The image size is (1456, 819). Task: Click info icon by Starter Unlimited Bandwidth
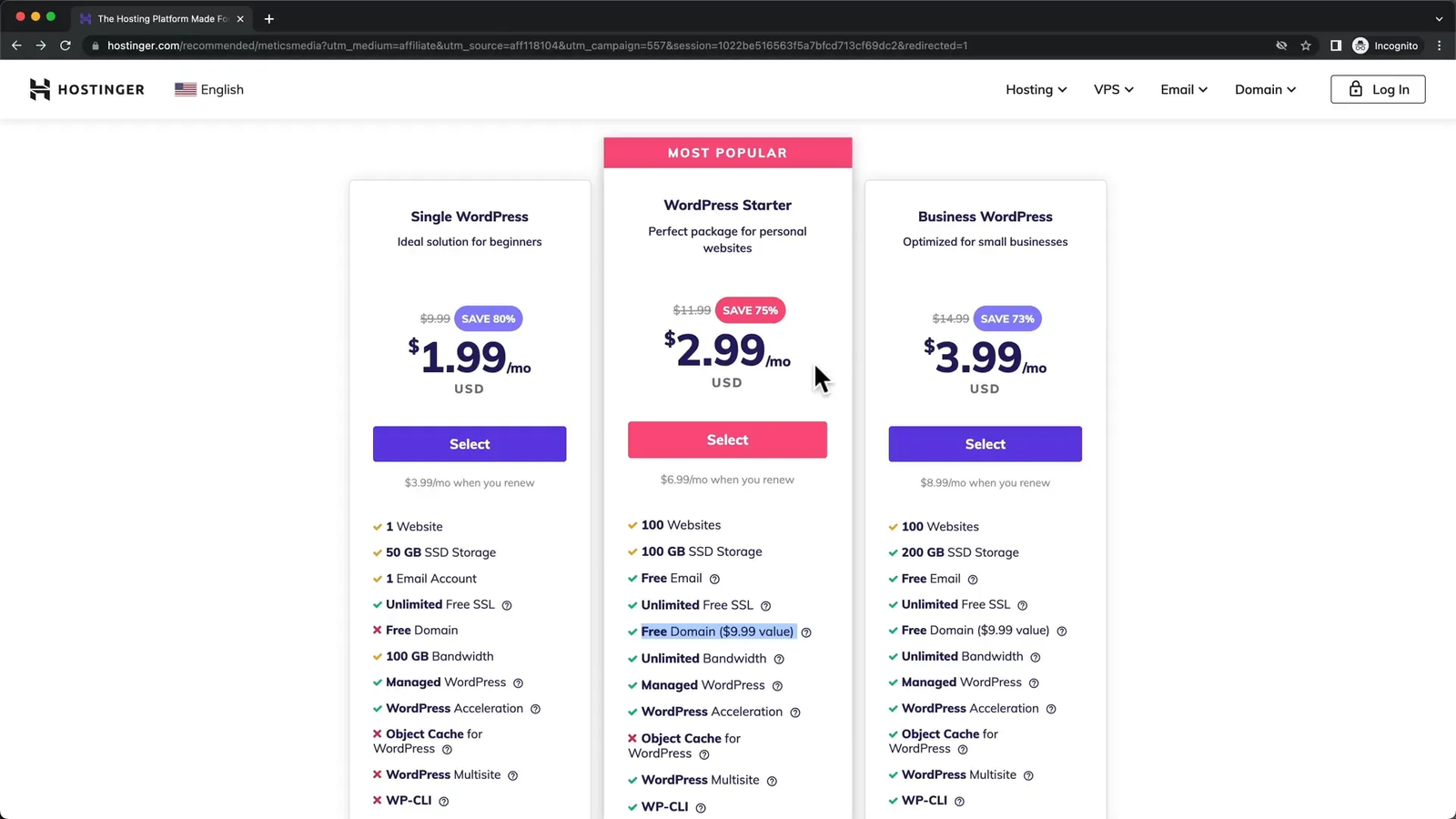[779, 659]
